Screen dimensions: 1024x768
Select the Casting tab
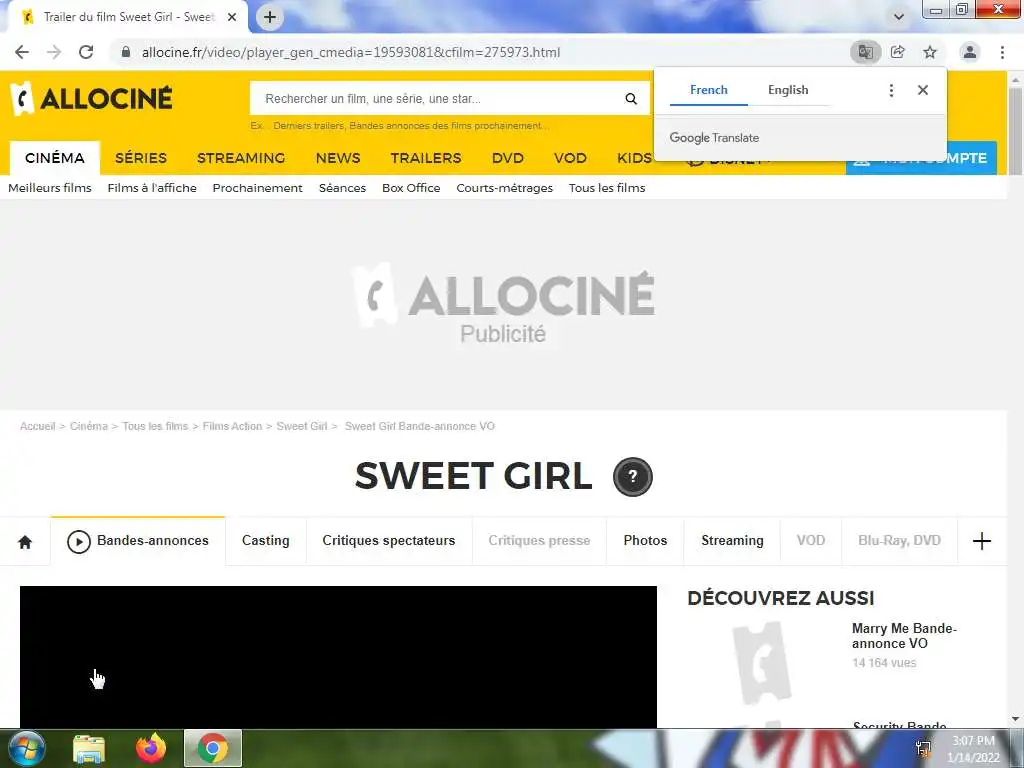point(266,541)
